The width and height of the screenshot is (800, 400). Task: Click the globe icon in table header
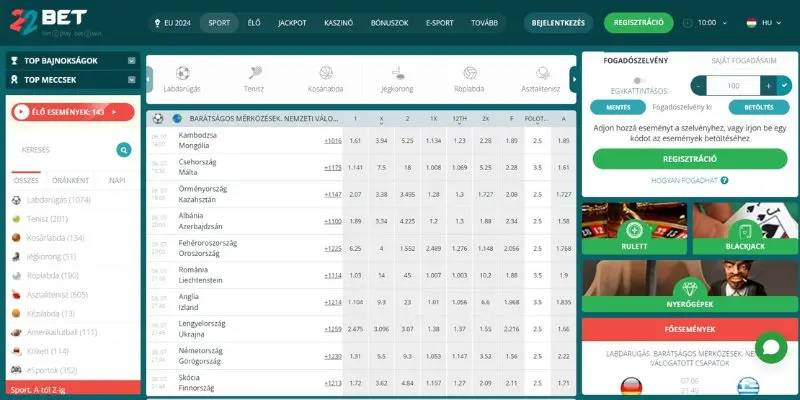coord(177,118)
